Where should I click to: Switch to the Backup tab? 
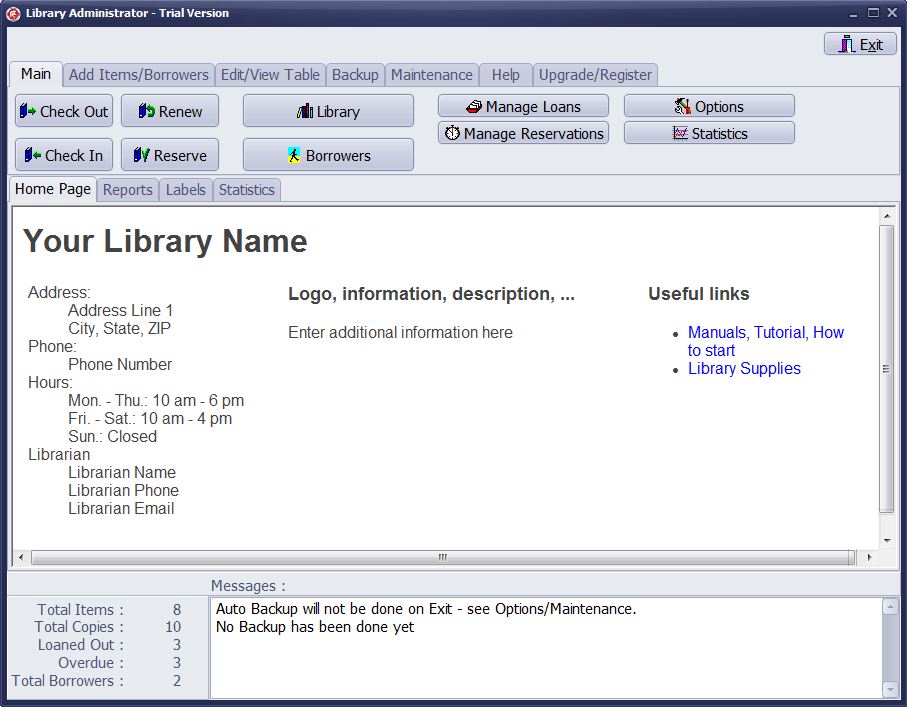point(355,74)
